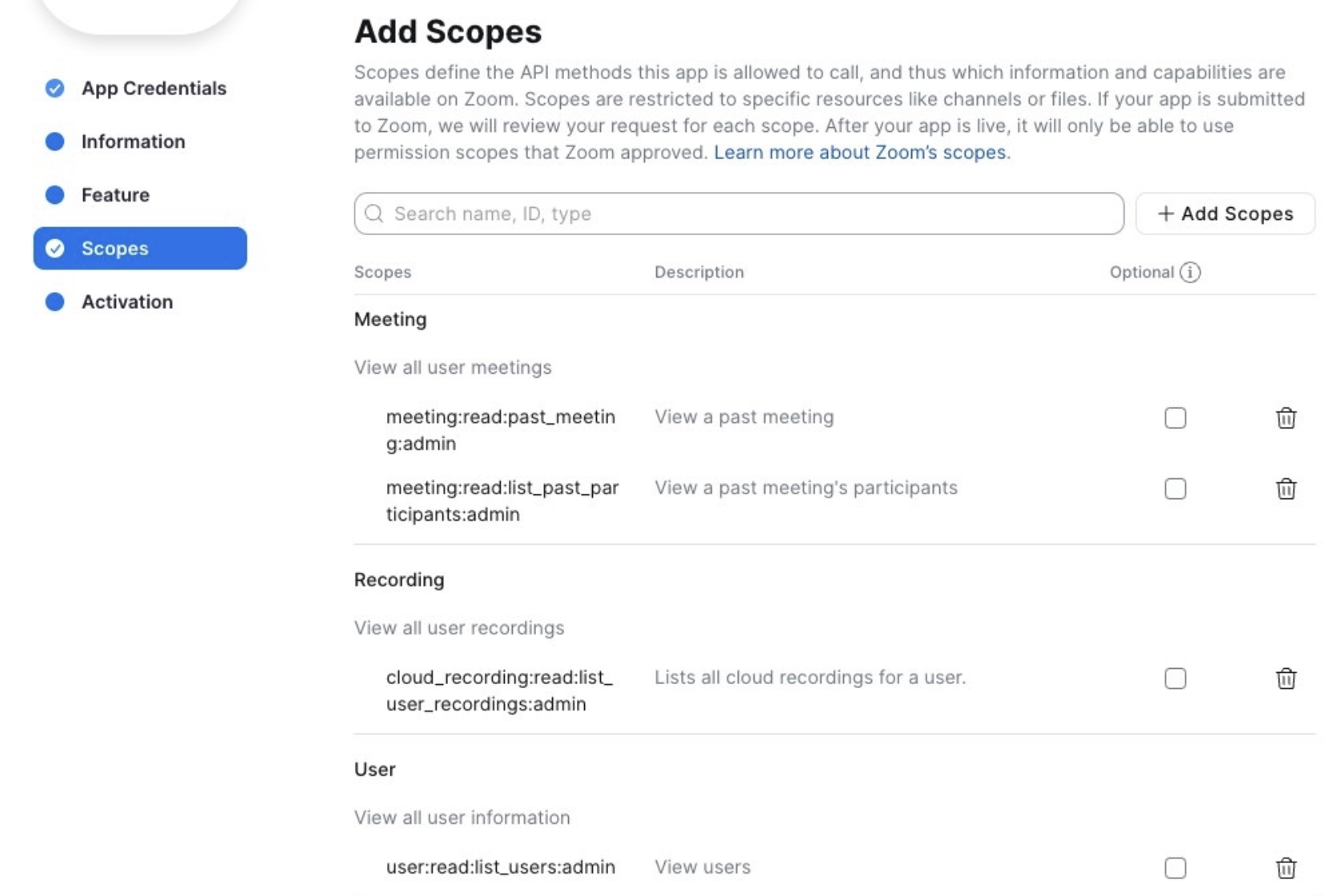Viewport: 1341px width, 896px height.
Task: Delete the cloud_recording list_user_recordings scope
Action: [x=1286, y=678]
